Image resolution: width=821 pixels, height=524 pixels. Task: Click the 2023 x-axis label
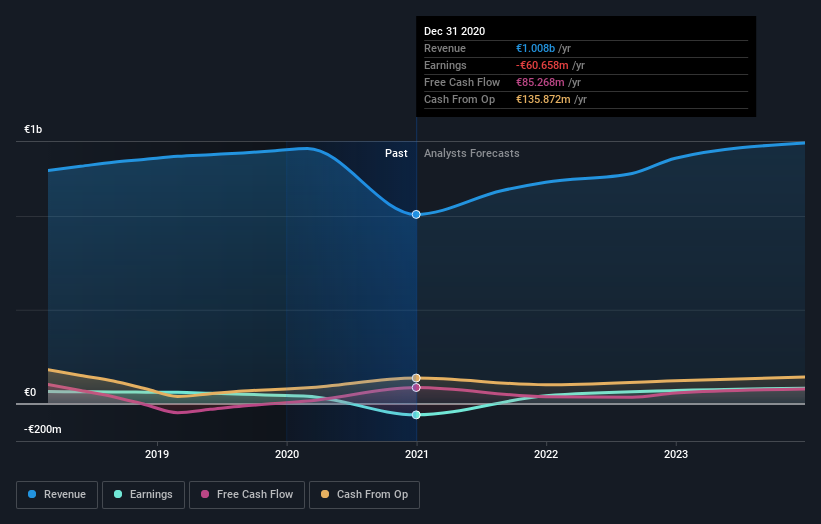tap(676, 454)
